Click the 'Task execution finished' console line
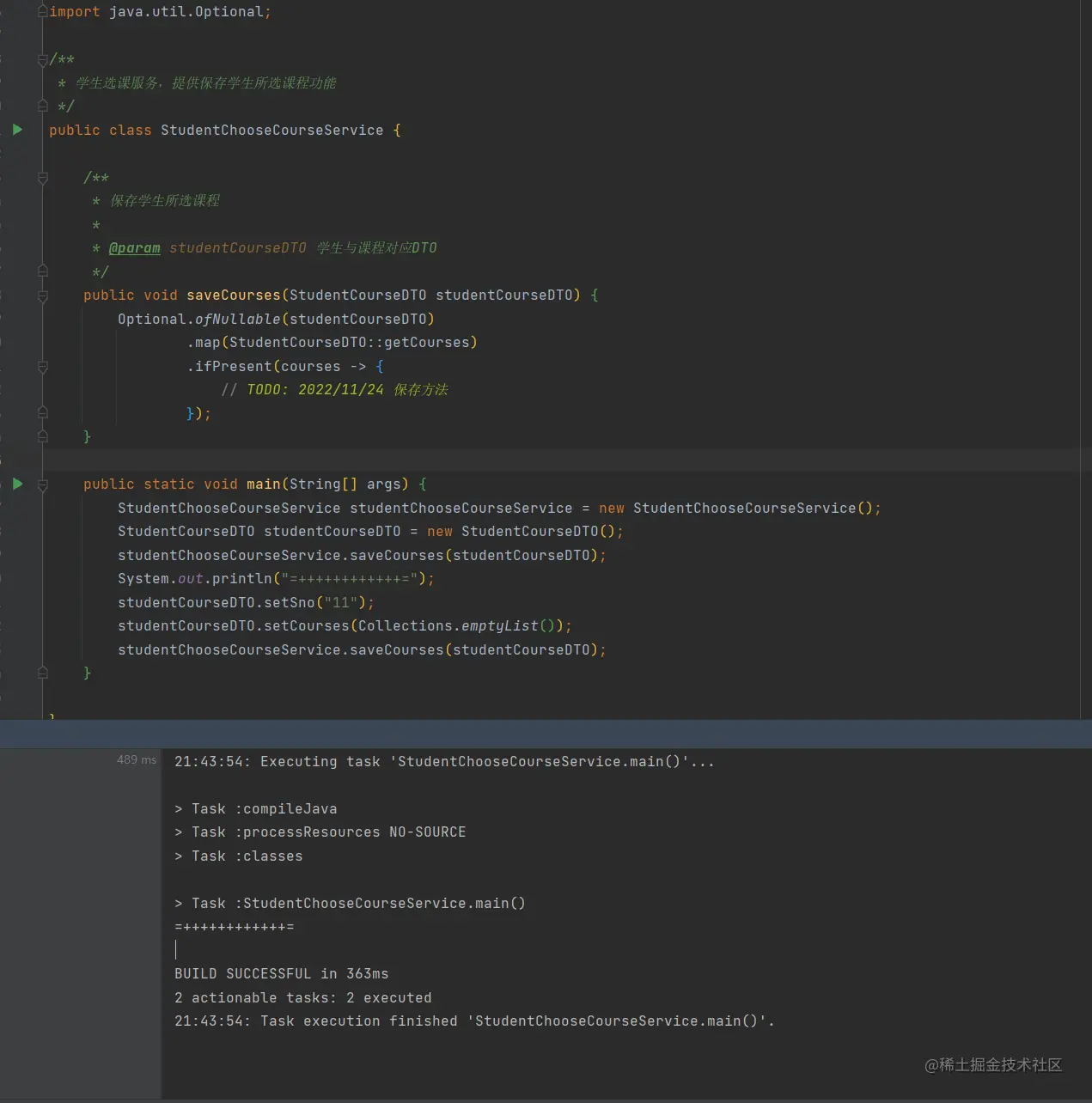1092x1103 pixels. pos(474,1021)
